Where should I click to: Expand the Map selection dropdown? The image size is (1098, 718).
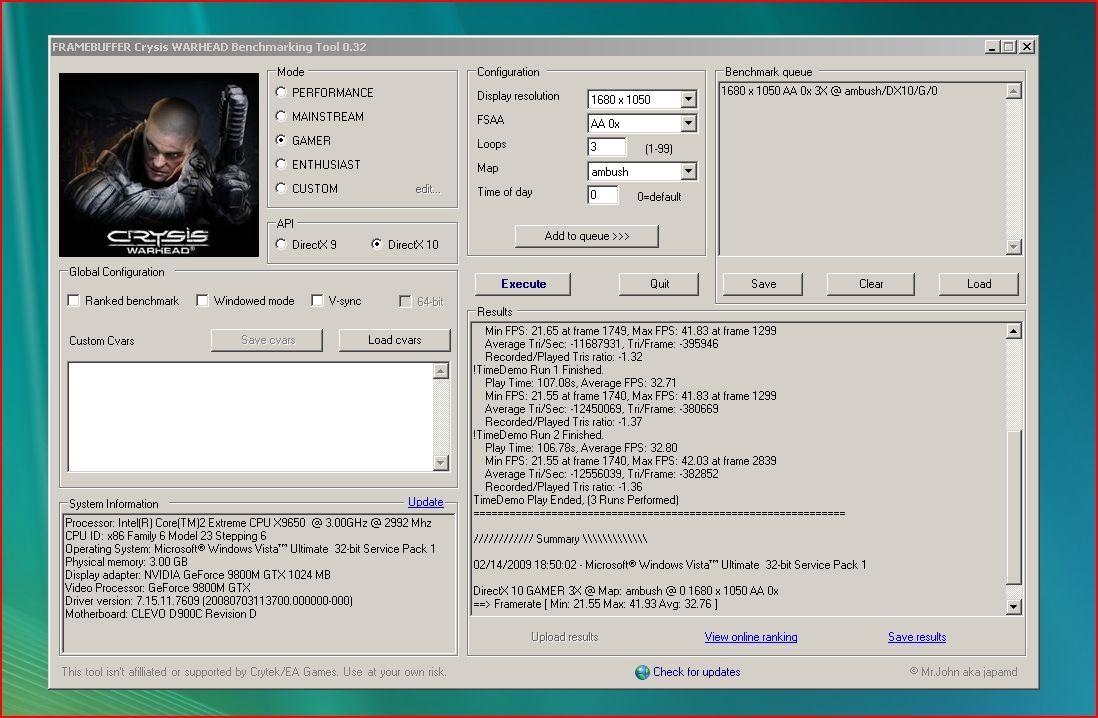[x=688, y=172]
